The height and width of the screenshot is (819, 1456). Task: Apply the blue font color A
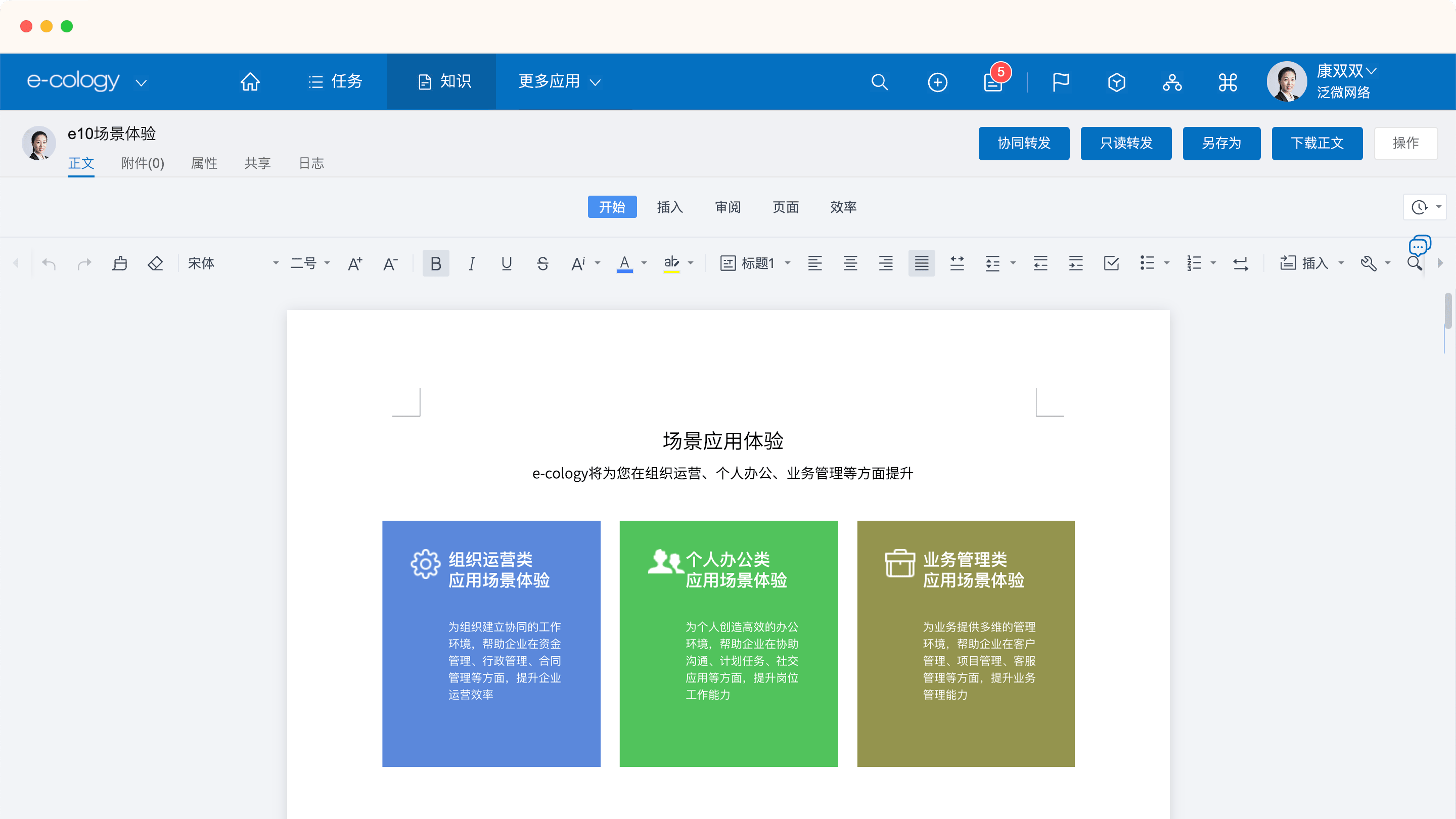624,263
